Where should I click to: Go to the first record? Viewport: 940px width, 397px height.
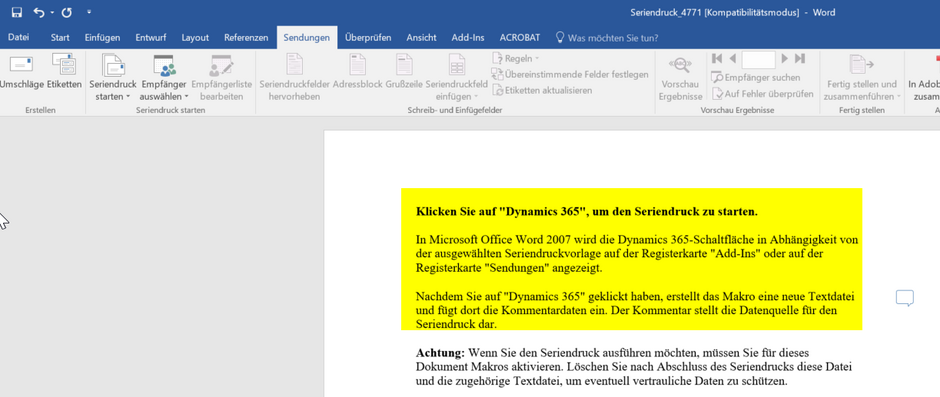click(717, 59)
